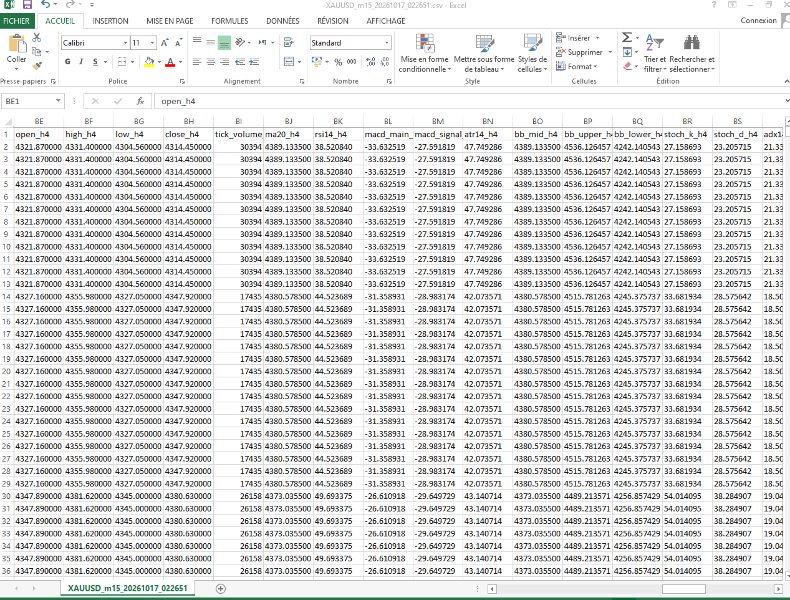Apply percent style format
Image resolution: width=790 pixels, height=600 pixels.
pos(338,62)
